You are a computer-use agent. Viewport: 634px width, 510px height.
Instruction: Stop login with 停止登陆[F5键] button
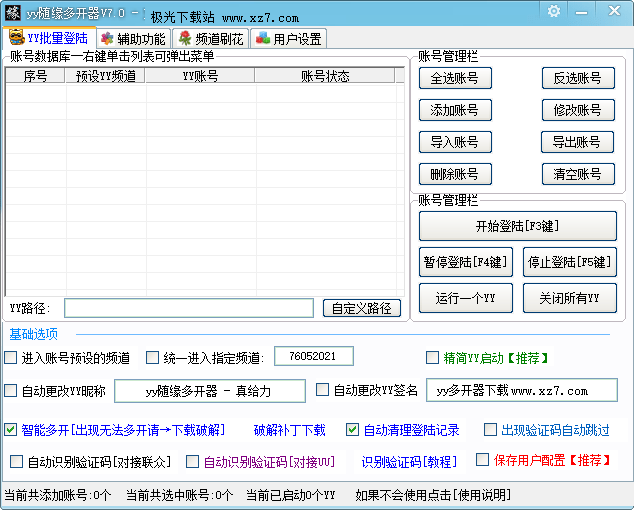tap(570, 262)
